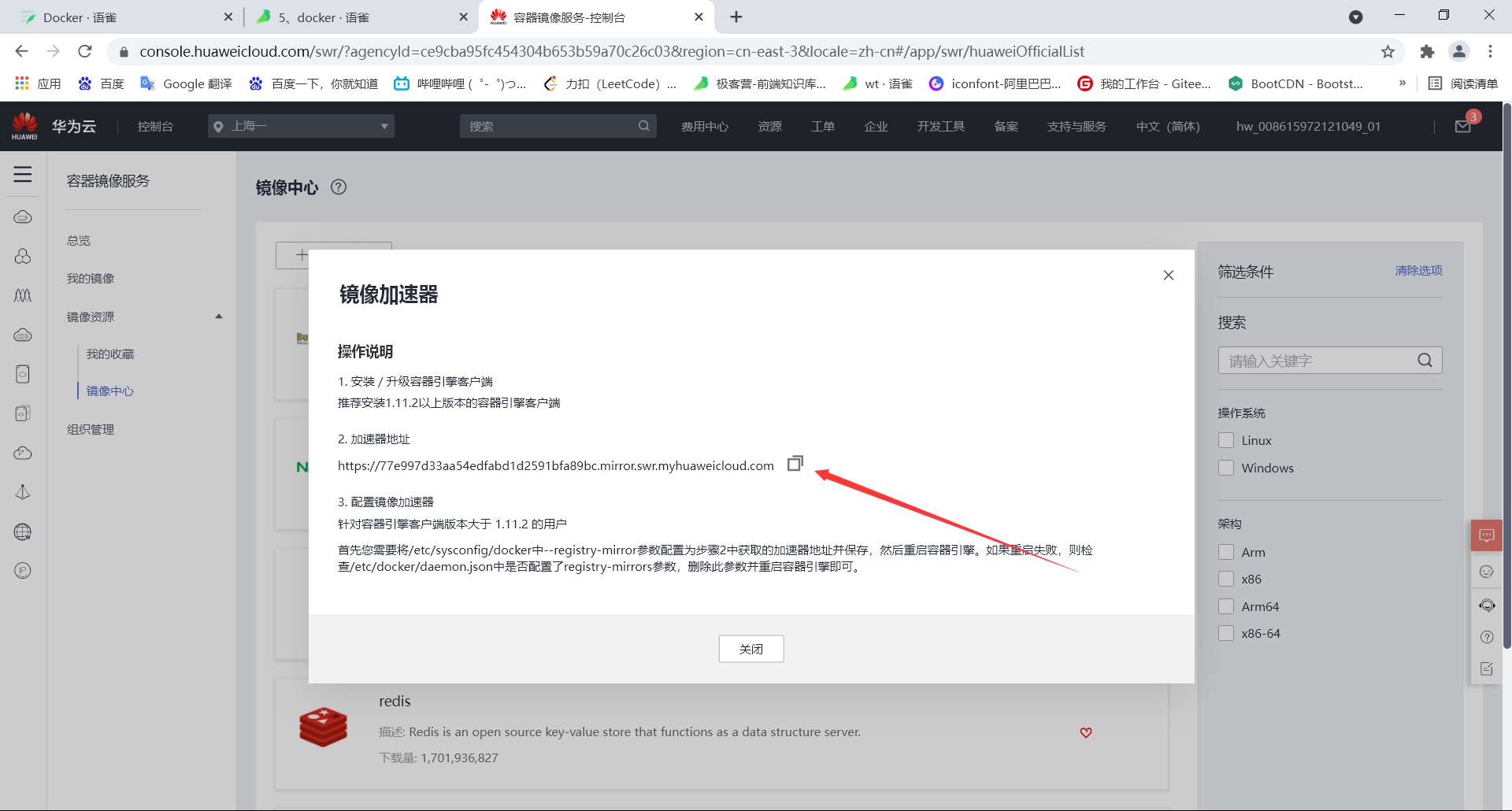Screen dimensions: 1512x811
Task: Click the heart favorite icon for redis
Action: (1086, 732)
